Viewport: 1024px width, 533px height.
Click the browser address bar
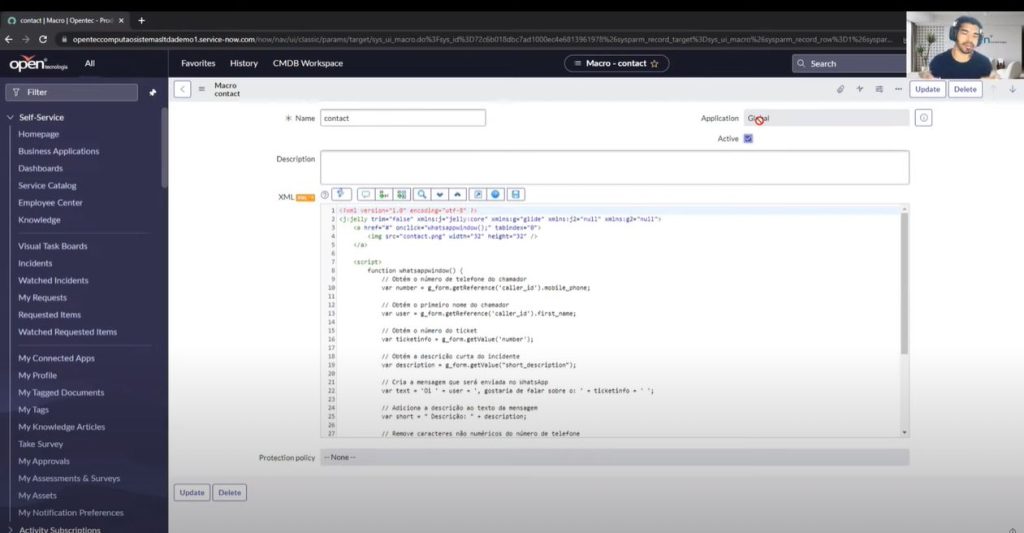[480, 39]
